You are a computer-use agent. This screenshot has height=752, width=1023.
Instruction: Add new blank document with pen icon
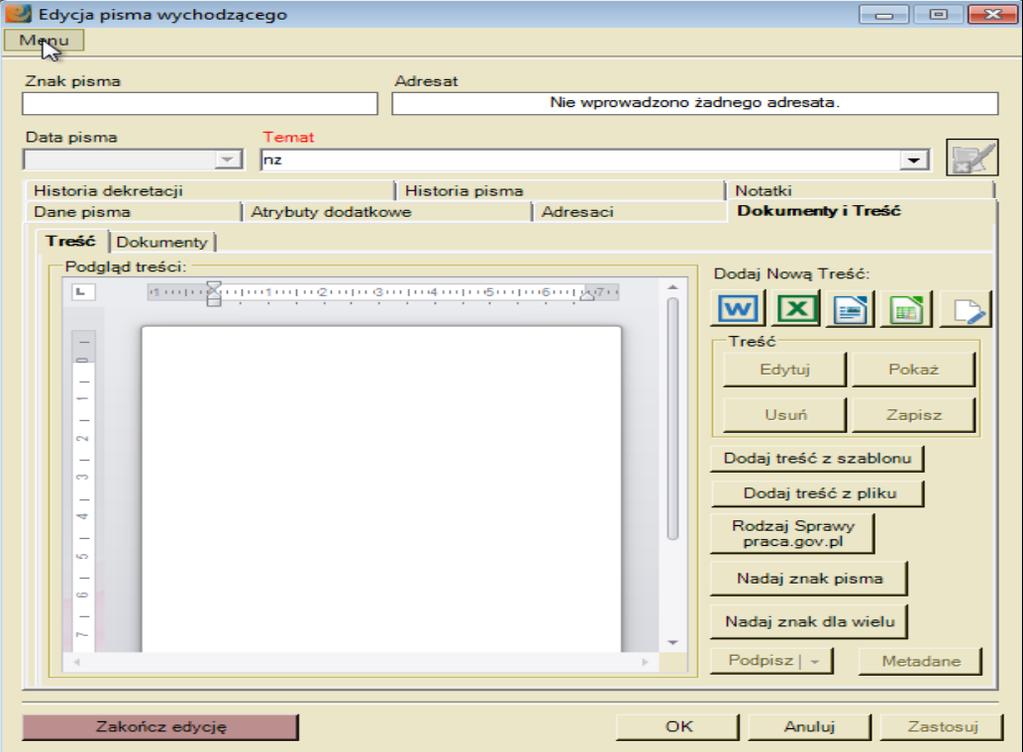[967, 308]
